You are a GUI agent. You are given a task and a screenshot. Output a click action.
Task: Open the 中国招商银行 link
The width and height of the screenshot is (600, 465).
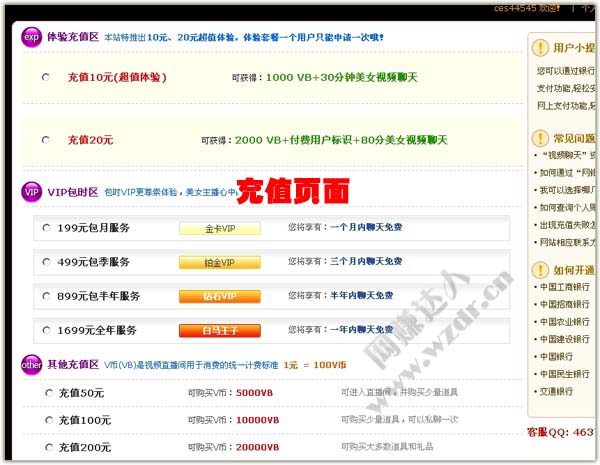[564, 304]
